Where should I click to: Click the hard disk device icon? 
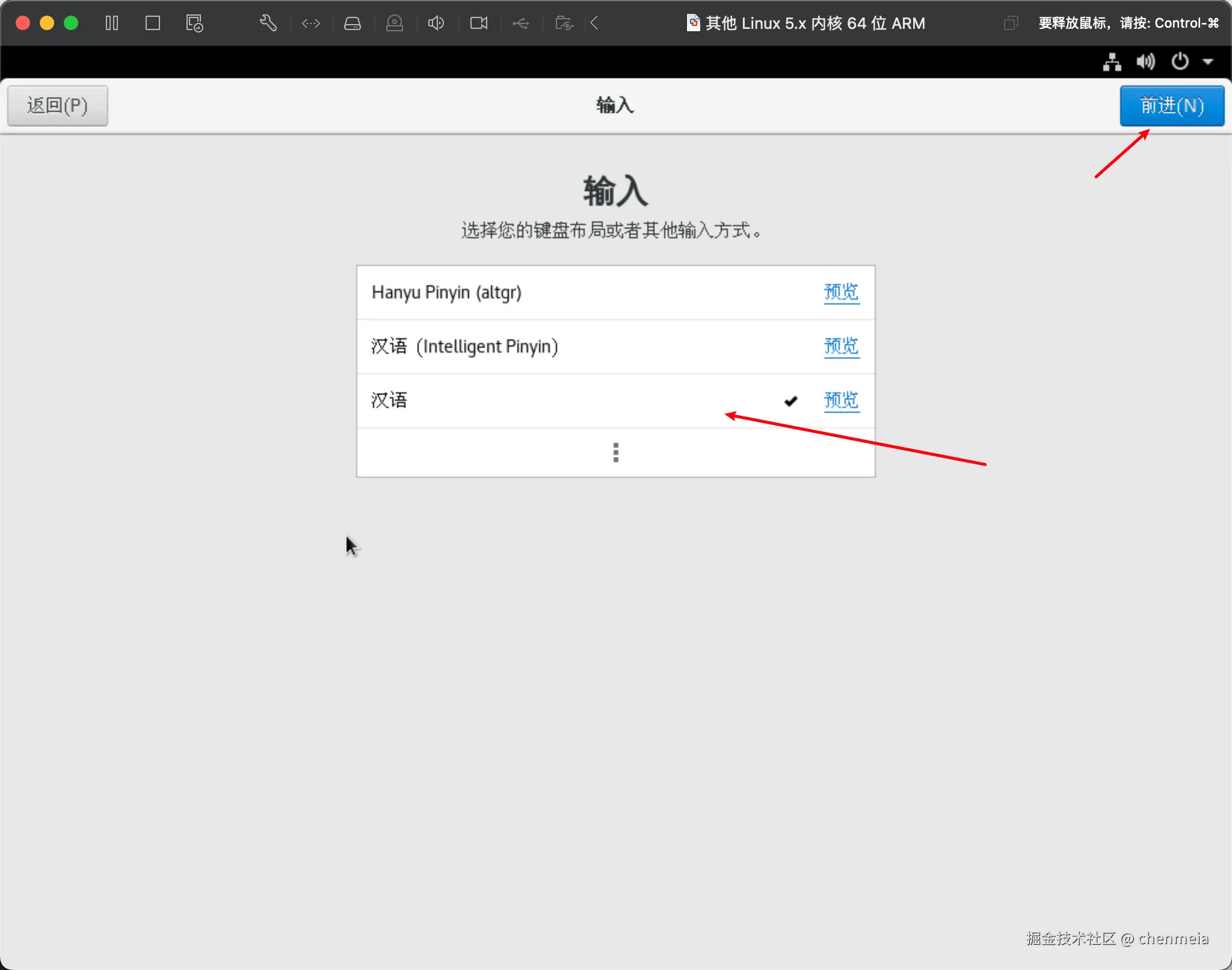tap(353, 23)
